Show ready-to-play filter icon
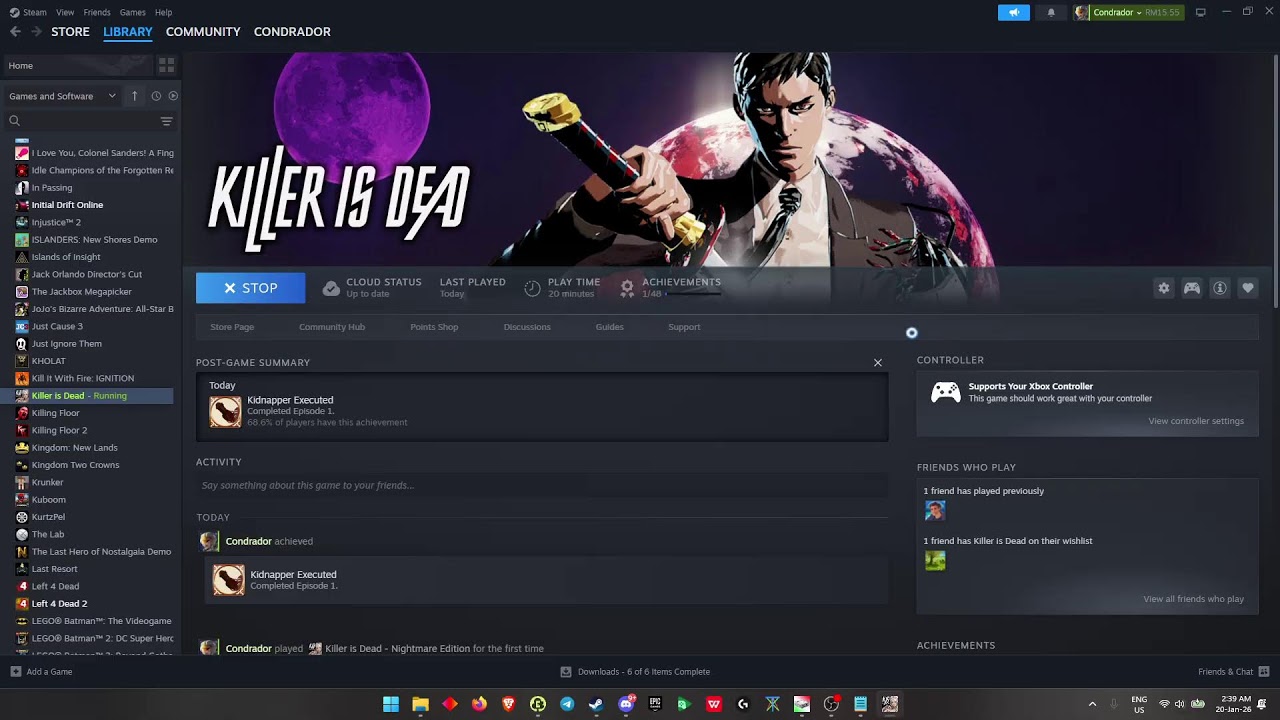Screen dimensions: 1280x720 (x=173, y=96)
